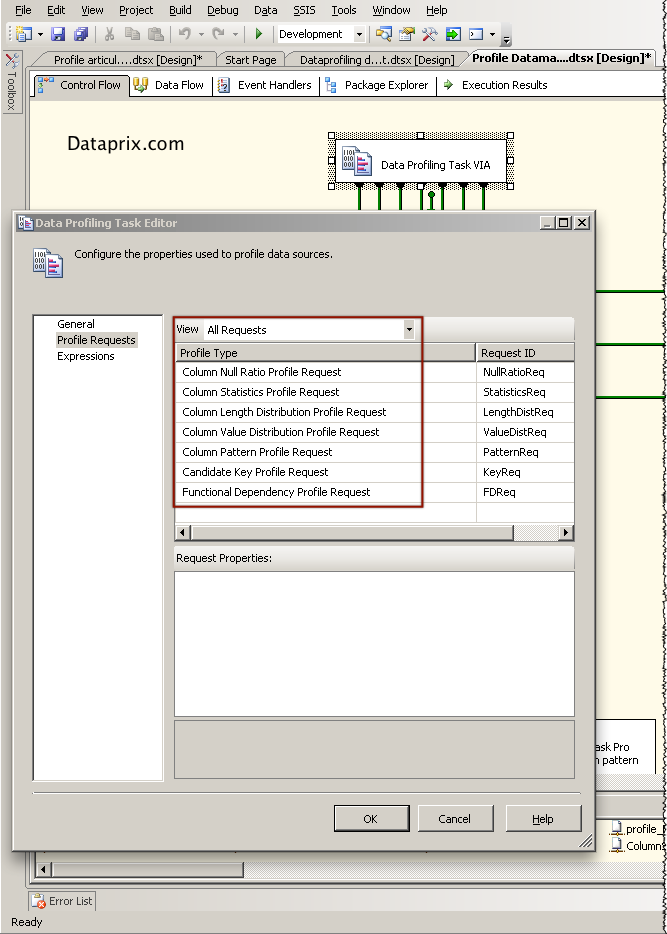Switch to the Start Page document tab

(251, 60)
